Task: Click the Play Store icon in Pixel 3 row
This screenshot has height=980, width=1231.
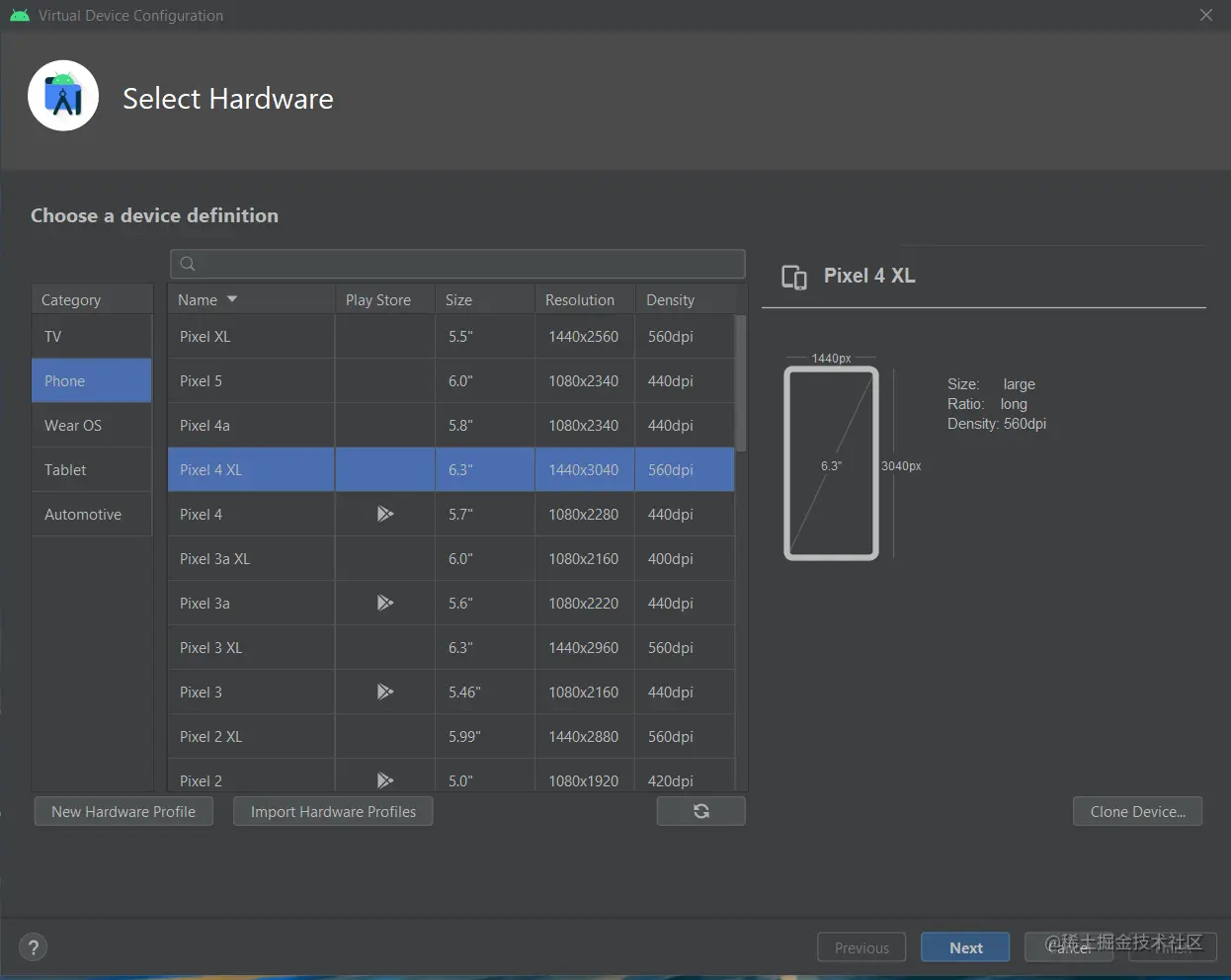Action: (x=385, y=692)
